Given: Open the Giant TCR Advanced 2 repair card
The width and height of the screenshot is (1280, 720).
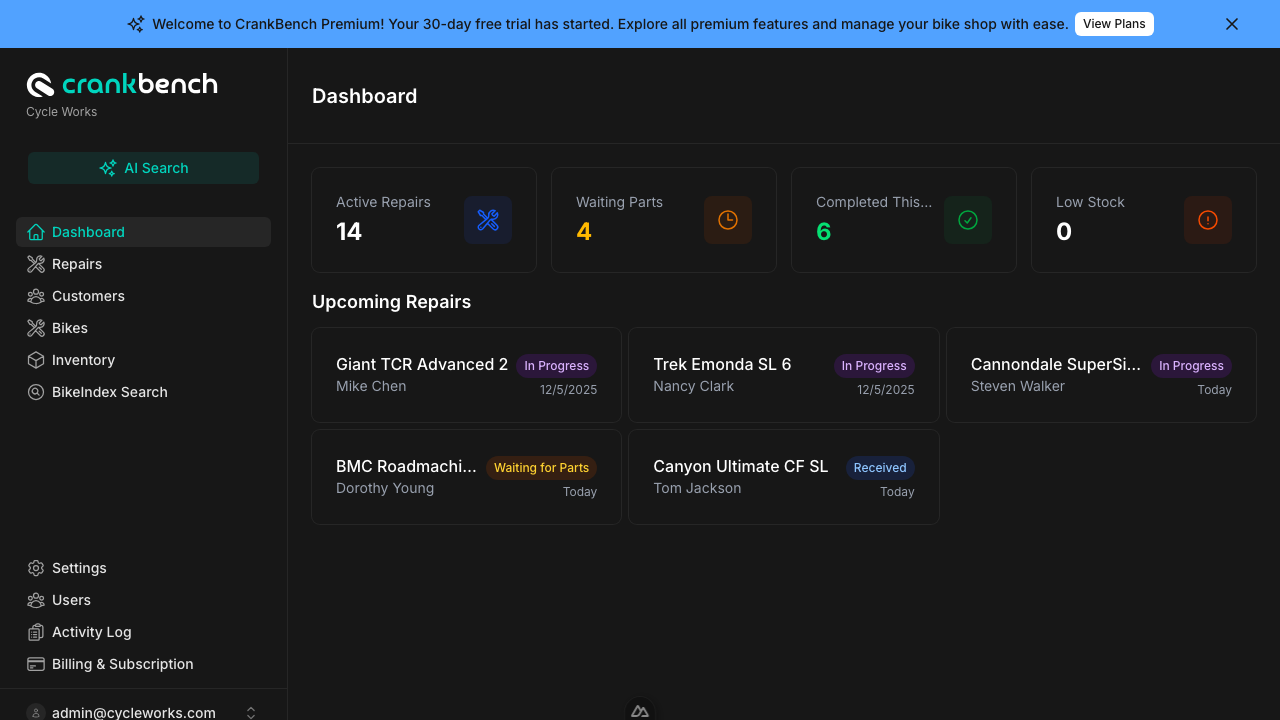Looking at the screenshot, I should (466, 375).
